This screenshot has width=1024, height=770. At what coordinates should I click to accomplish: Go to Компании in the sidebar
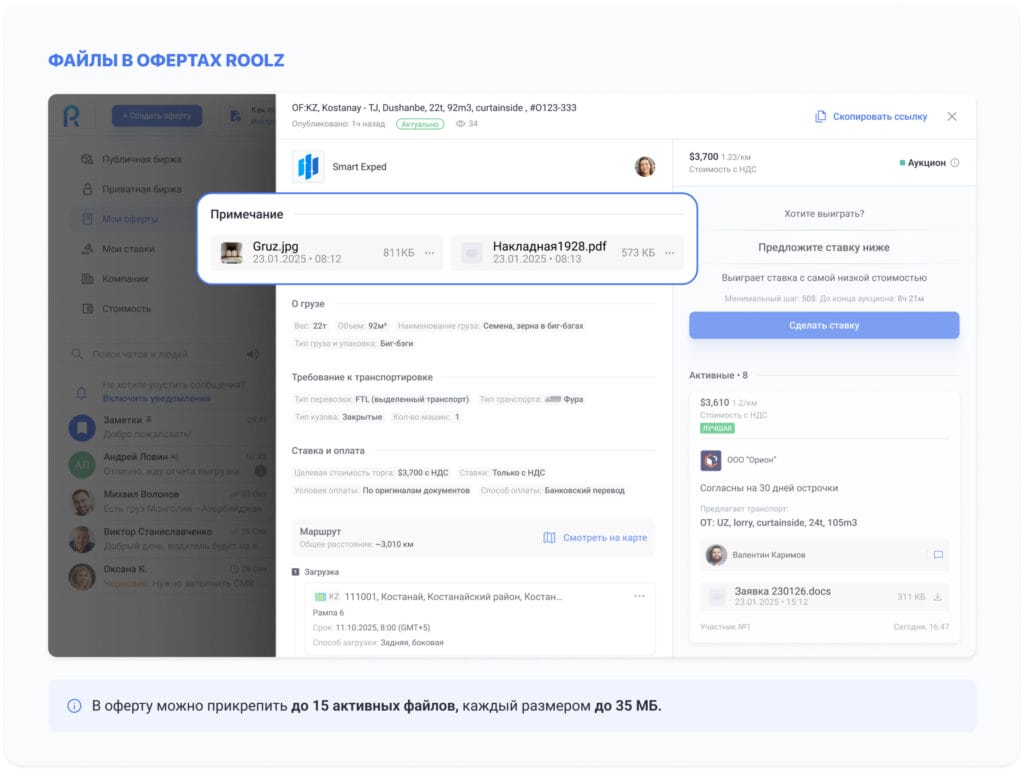point(125,279)
